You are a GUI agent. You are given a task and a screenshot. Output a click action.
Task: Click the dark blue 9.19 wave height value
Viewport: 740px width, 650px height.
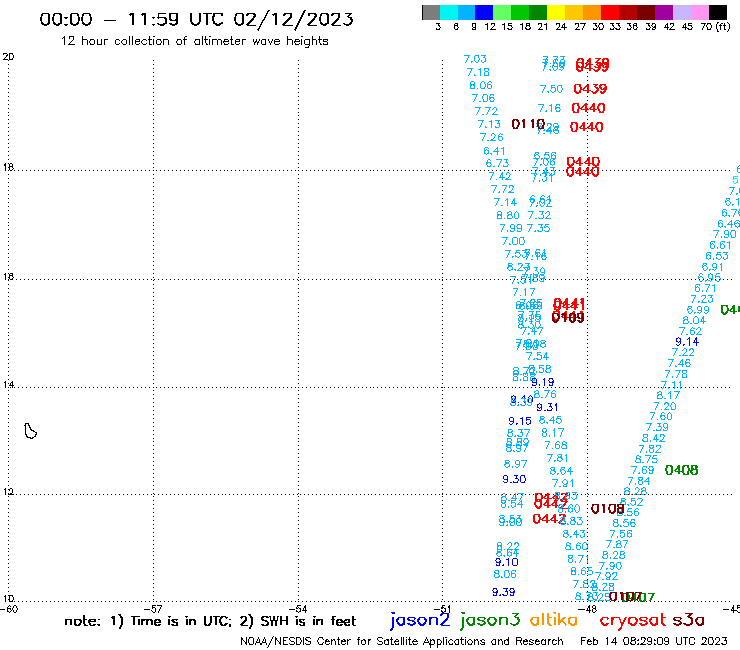(x=542, y=382)
